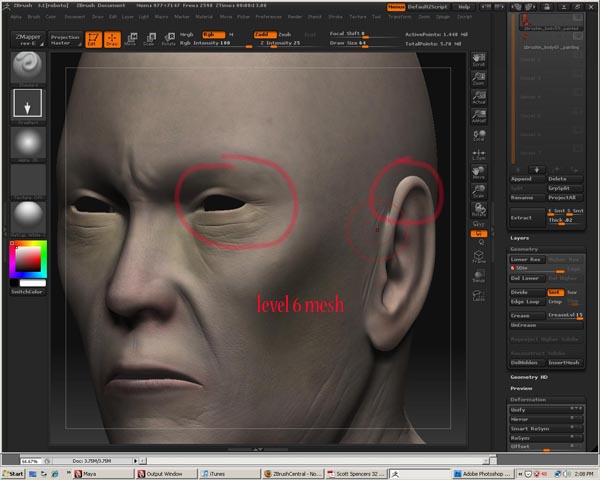Click the Menus toggle button

point(396,7)
